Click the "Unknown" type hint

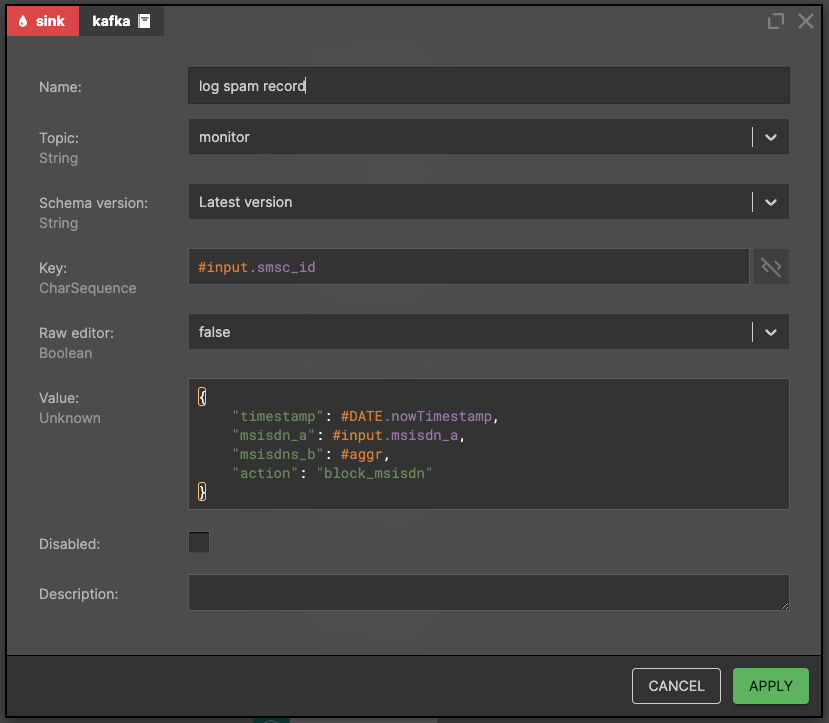pos(70,418)
